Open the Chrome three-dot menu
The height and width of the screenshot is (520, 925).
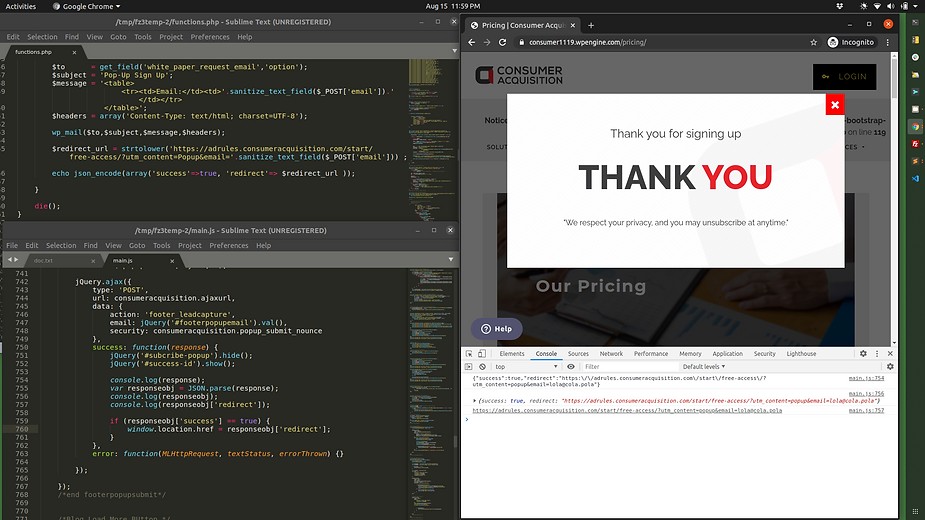[x=887, y=42]
